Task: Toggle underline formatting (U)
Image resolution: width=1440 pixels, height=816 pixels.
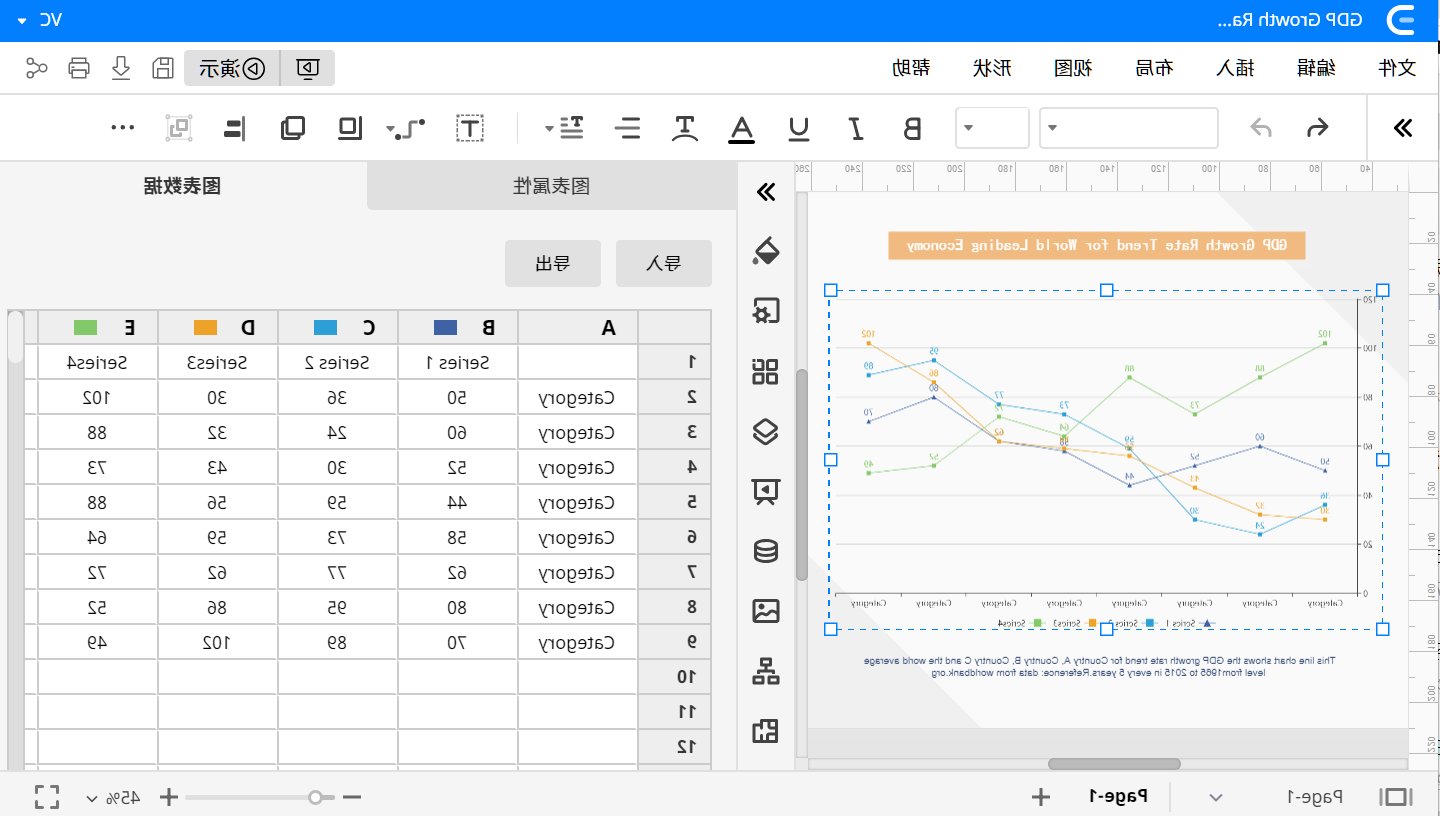Action: [x=799, y=128]
